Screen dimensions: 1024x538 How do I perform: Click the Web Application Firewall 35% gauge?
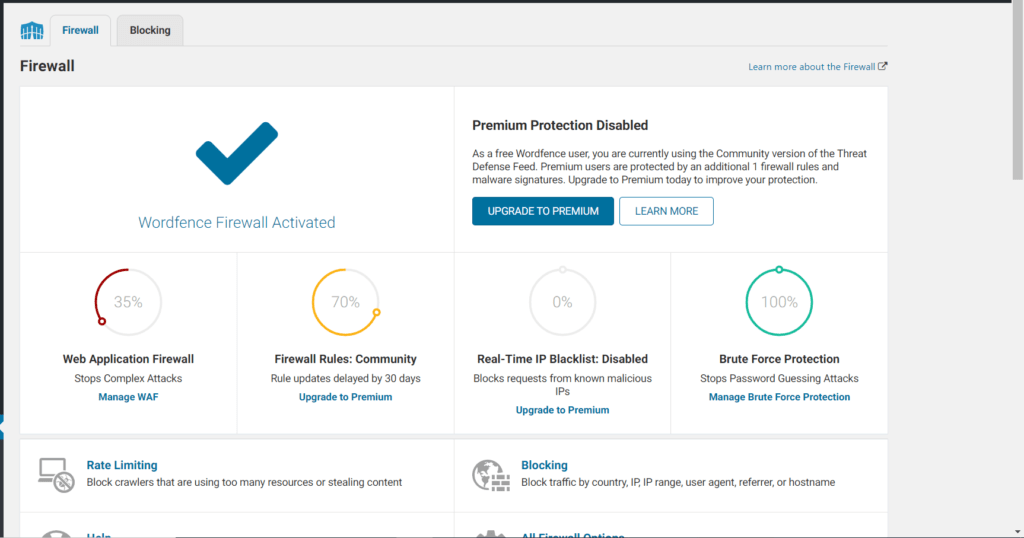(128, 302)
